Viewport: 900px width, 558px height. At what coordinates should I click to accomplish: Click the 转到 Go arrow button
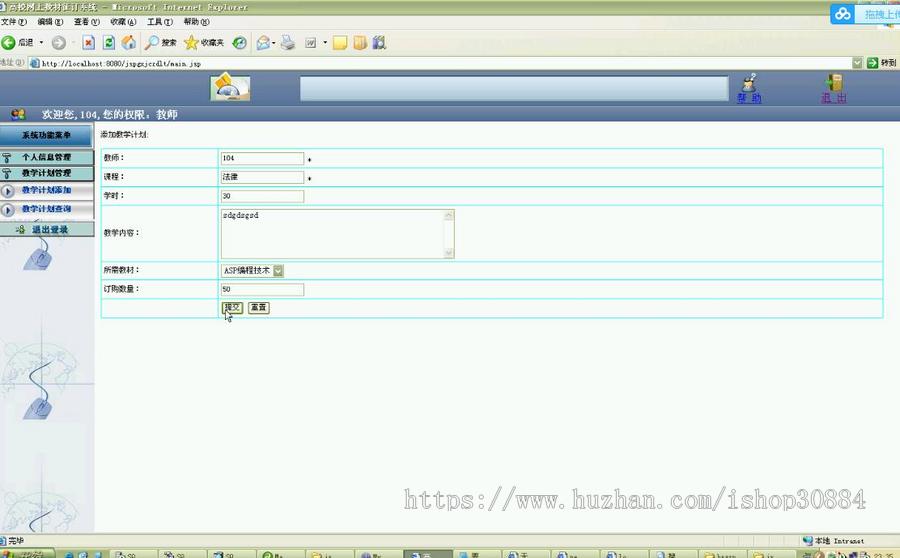881,63
